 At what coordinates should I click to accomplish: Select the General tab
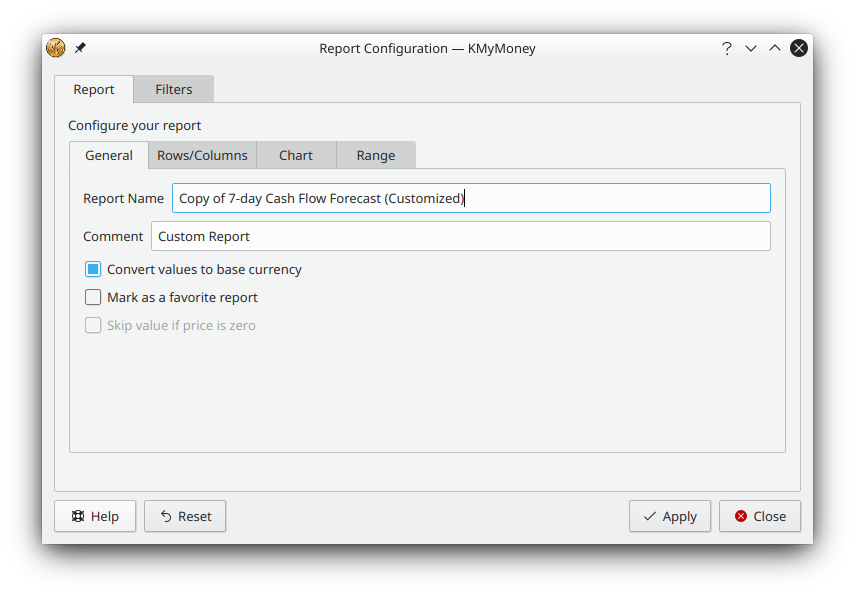(x=108, y=155)
